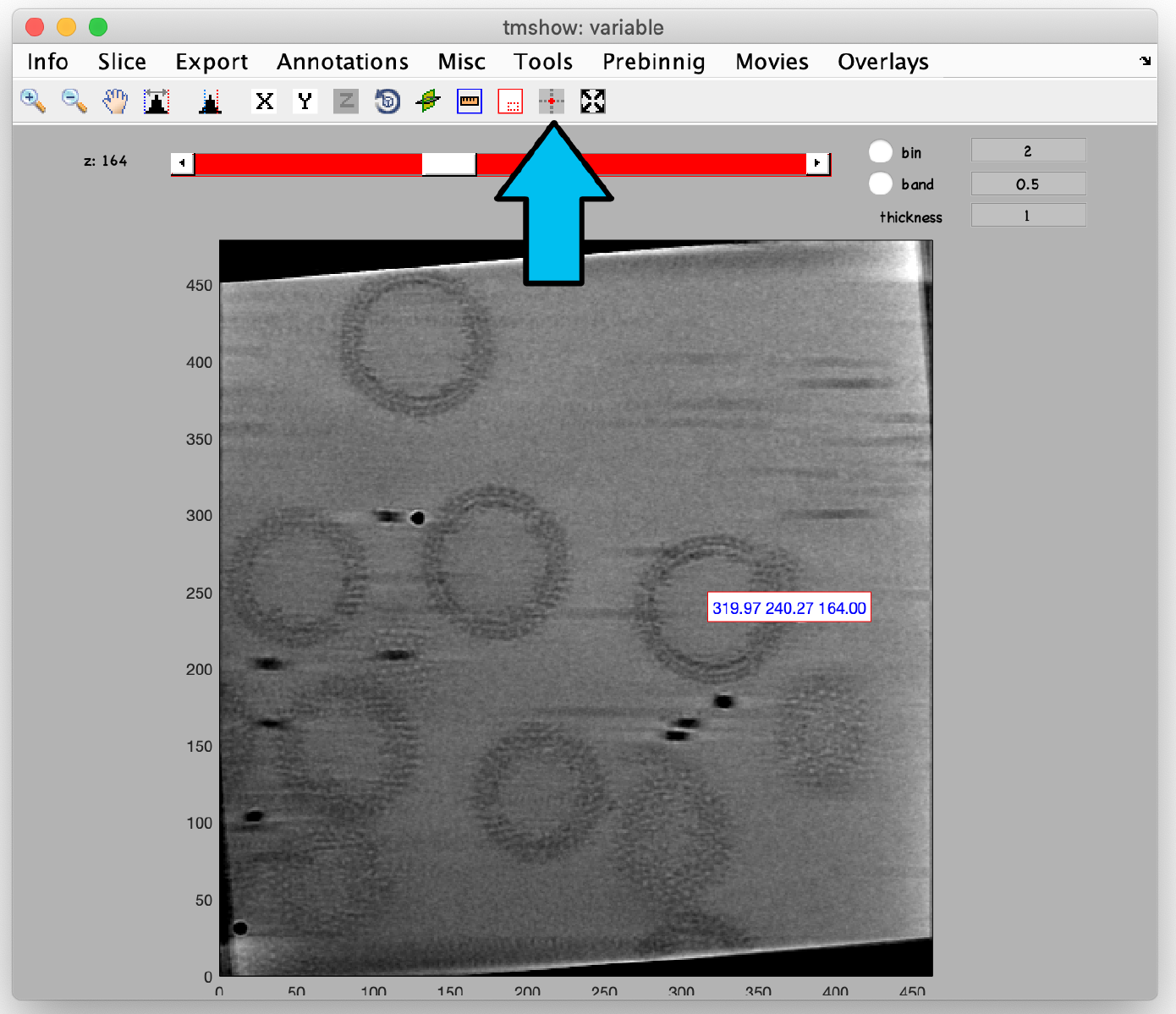Activate the hand panning tool

coord(115,101)
